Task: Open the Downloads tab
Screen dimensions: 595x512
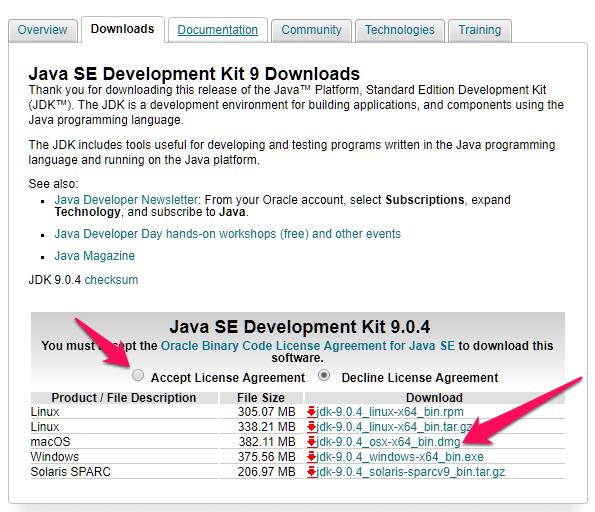Action: [x=123, y=29]
